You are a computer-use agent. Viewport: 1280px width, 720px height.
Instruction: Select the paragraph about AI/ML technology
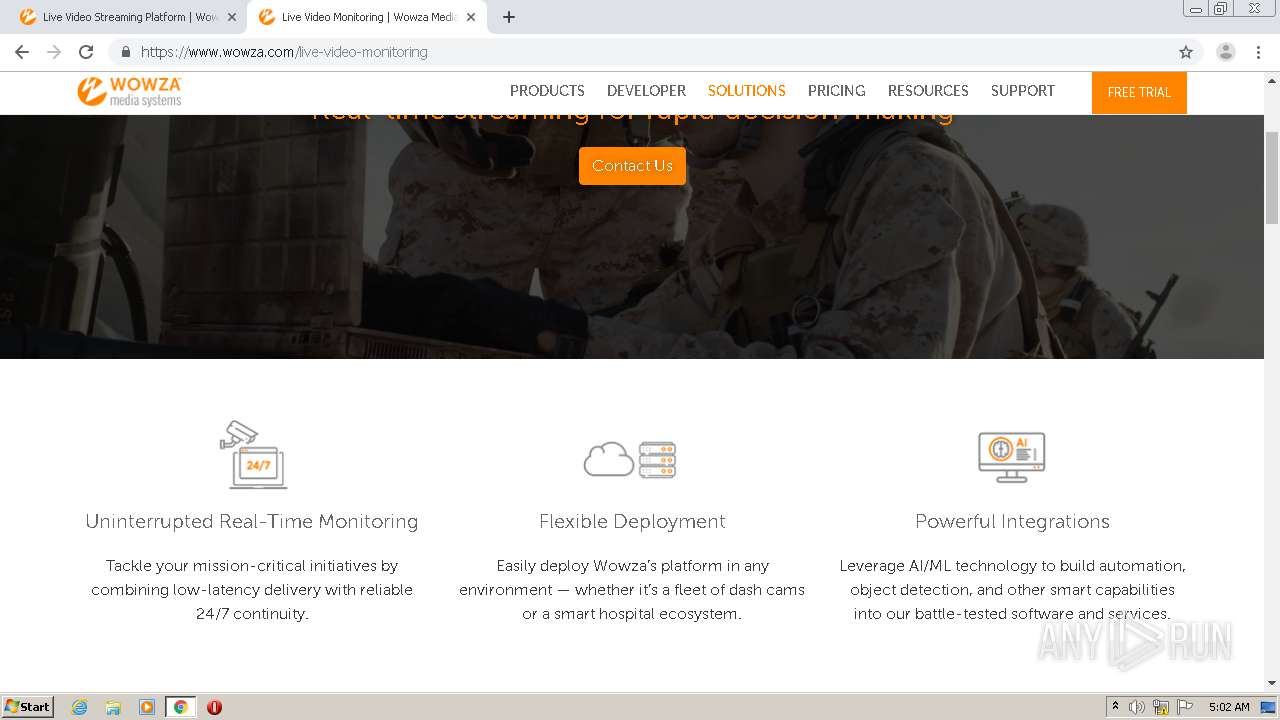(1012, 590)
